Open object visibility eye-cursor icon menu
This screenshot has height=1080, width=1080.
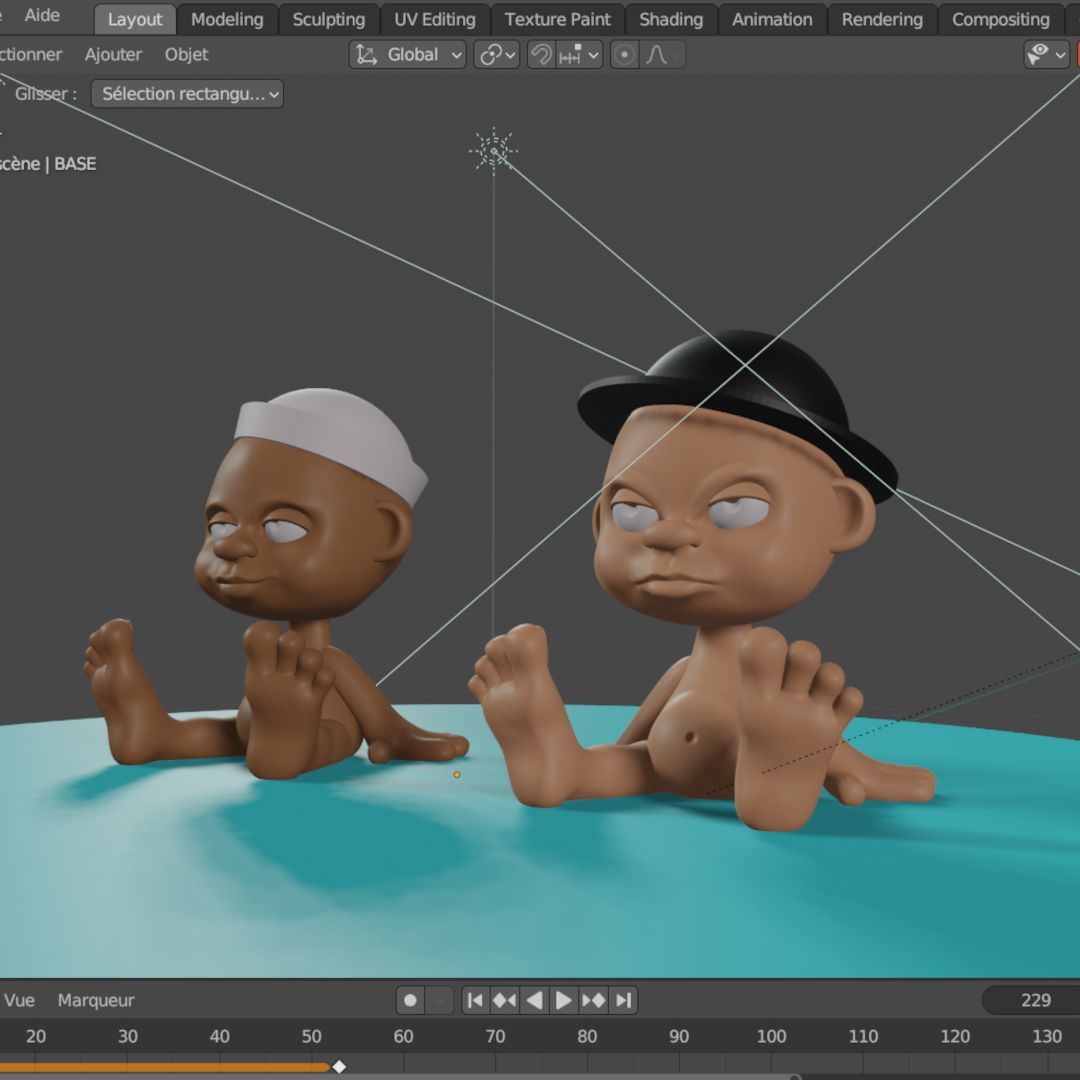pos(1046,54)
